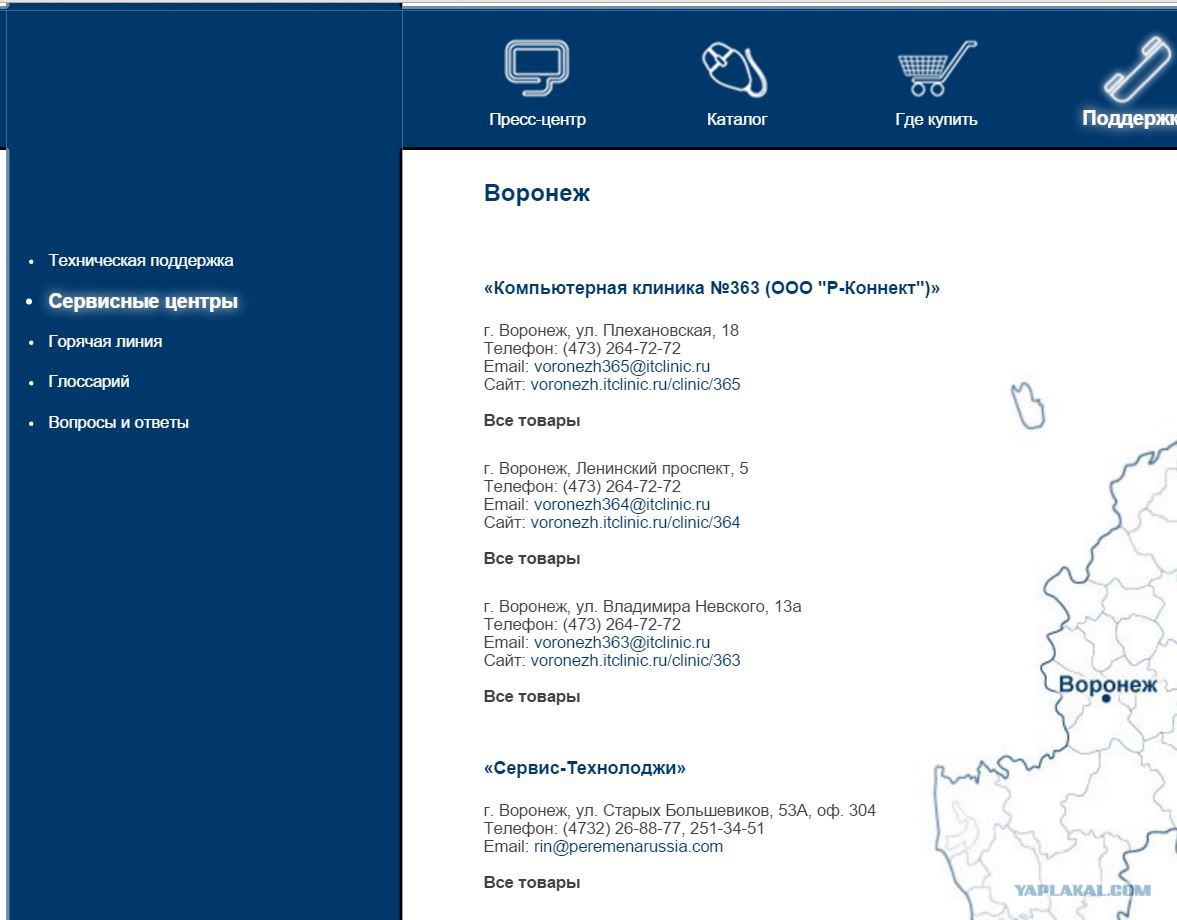Click email voronezh364@itclinic.ru
The image size is (1177, 920).
(622, 504)
